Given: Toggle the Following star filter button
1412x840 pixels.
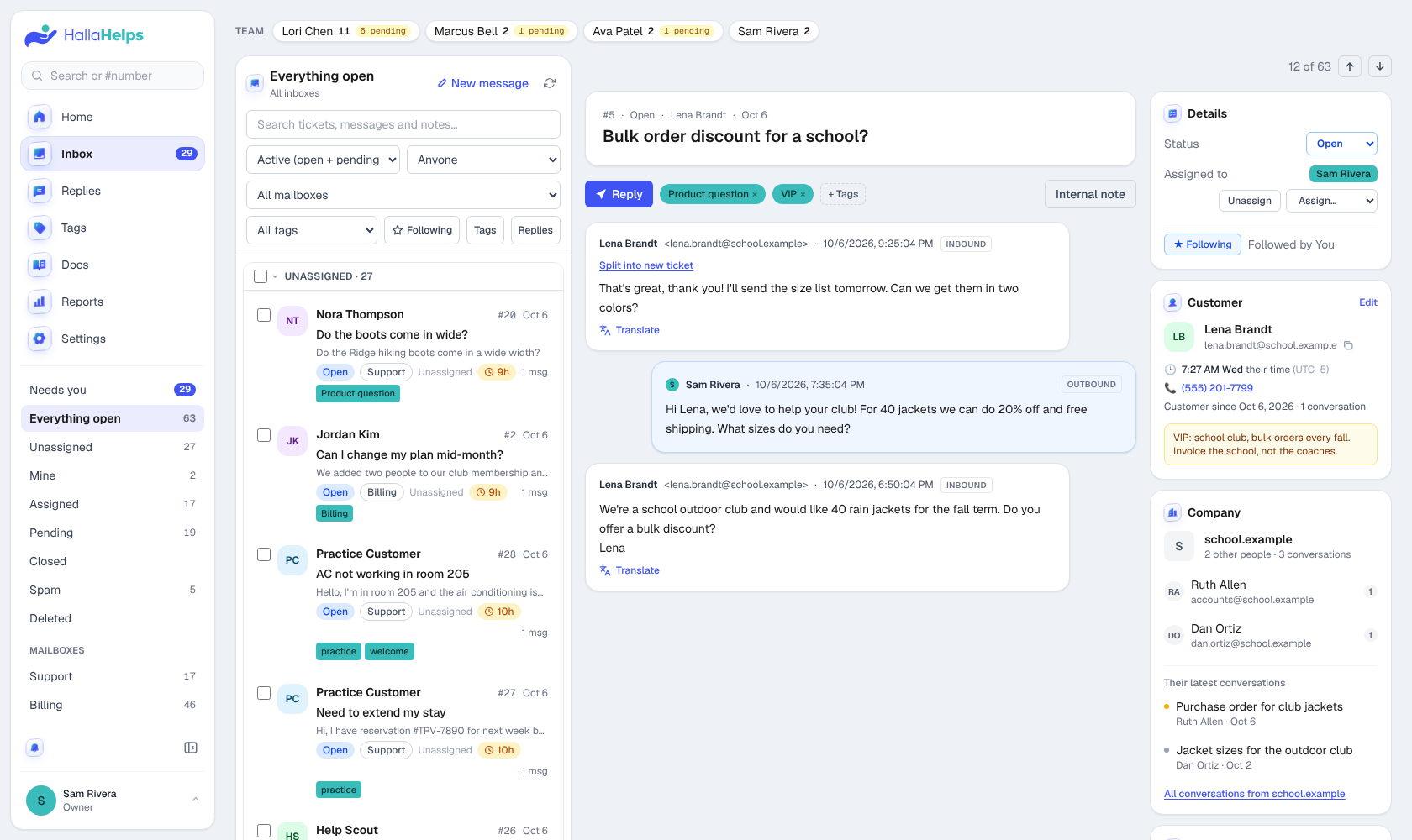Looking at the screenshot, I should click(x=422, y=230).
